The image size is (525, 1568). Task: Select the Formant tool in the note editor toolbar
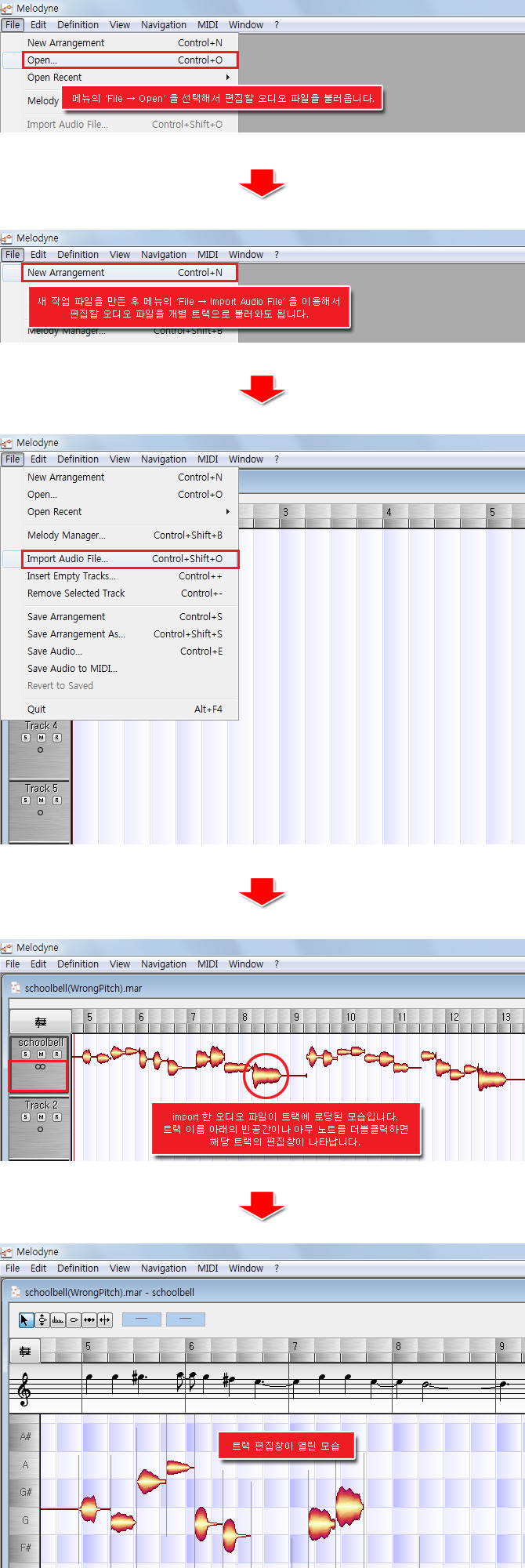tap(58, 1319)
